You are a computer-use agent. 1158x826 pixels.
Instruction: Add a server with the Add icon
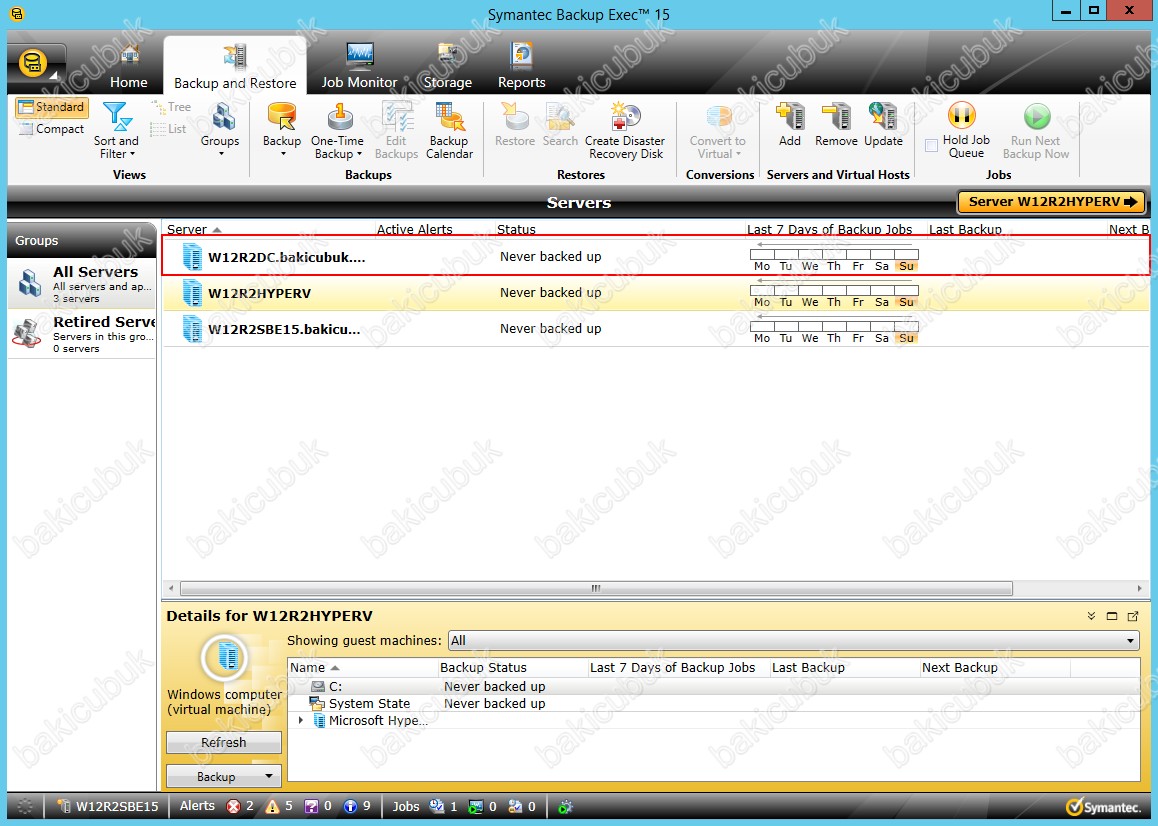(x=789, y=117)
